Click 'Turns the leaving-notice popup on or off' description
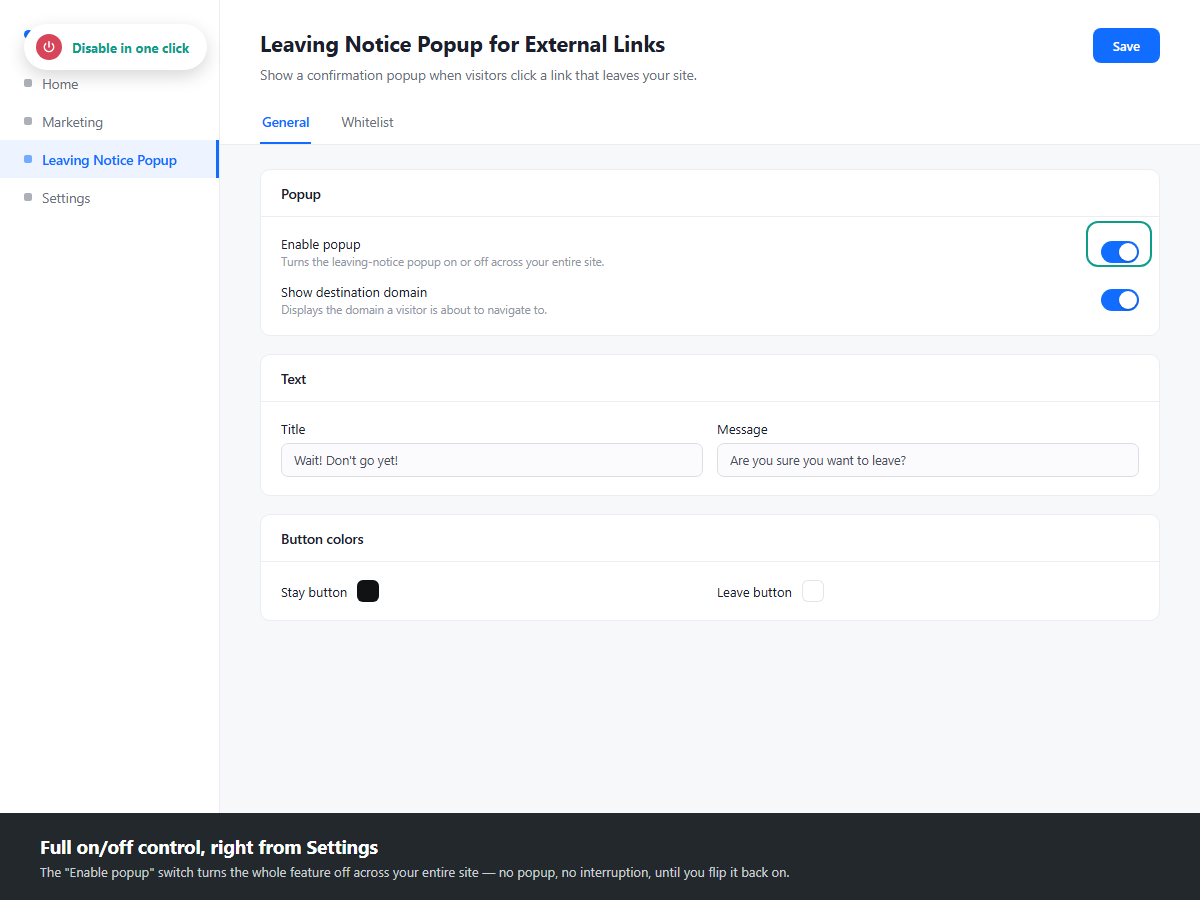 (443, 262)
